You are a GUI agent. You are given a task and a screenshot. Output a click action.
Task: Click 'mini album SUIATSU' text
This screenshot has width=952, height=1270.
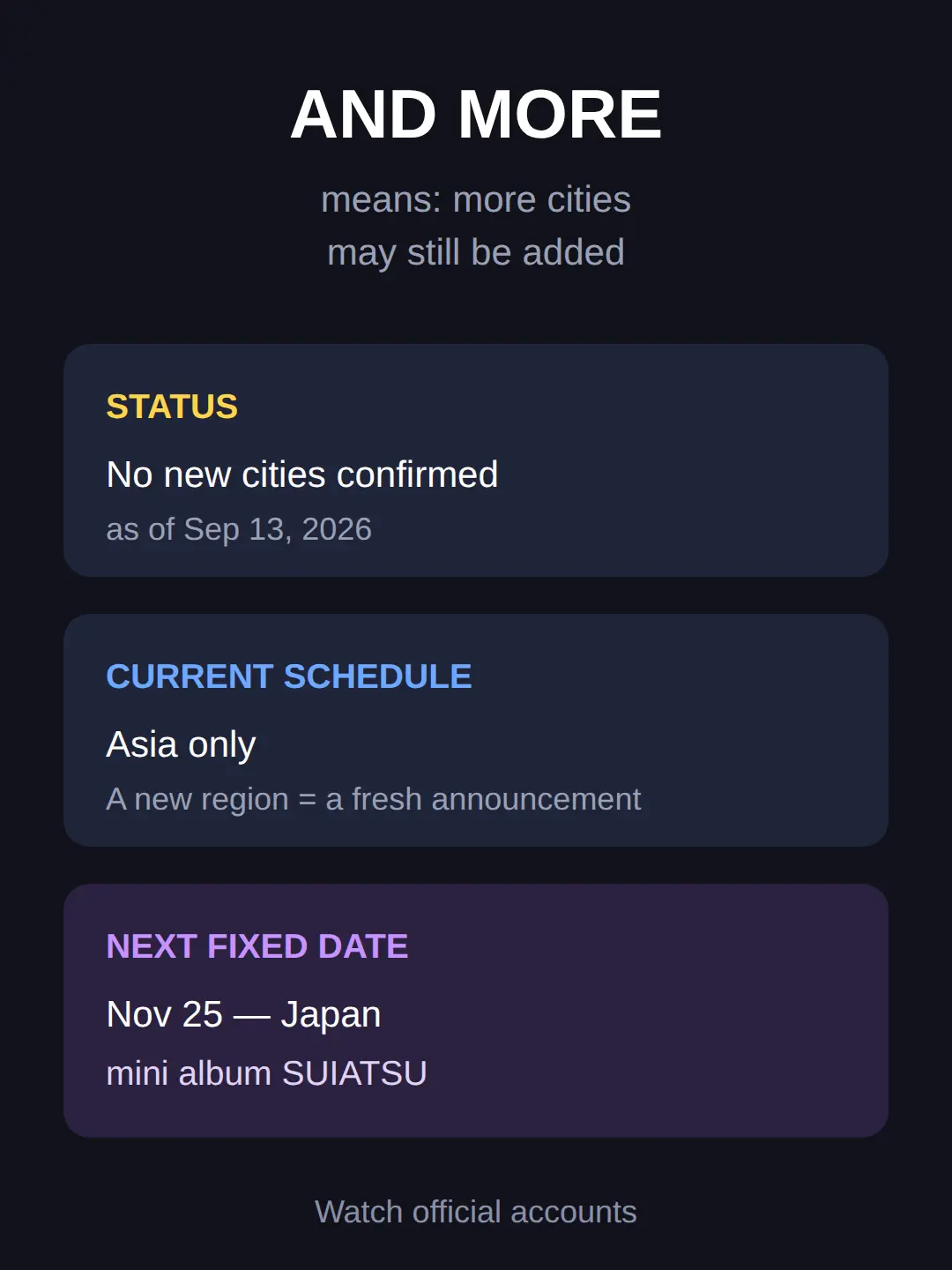pyautogui.click(x=266, y=1073)
